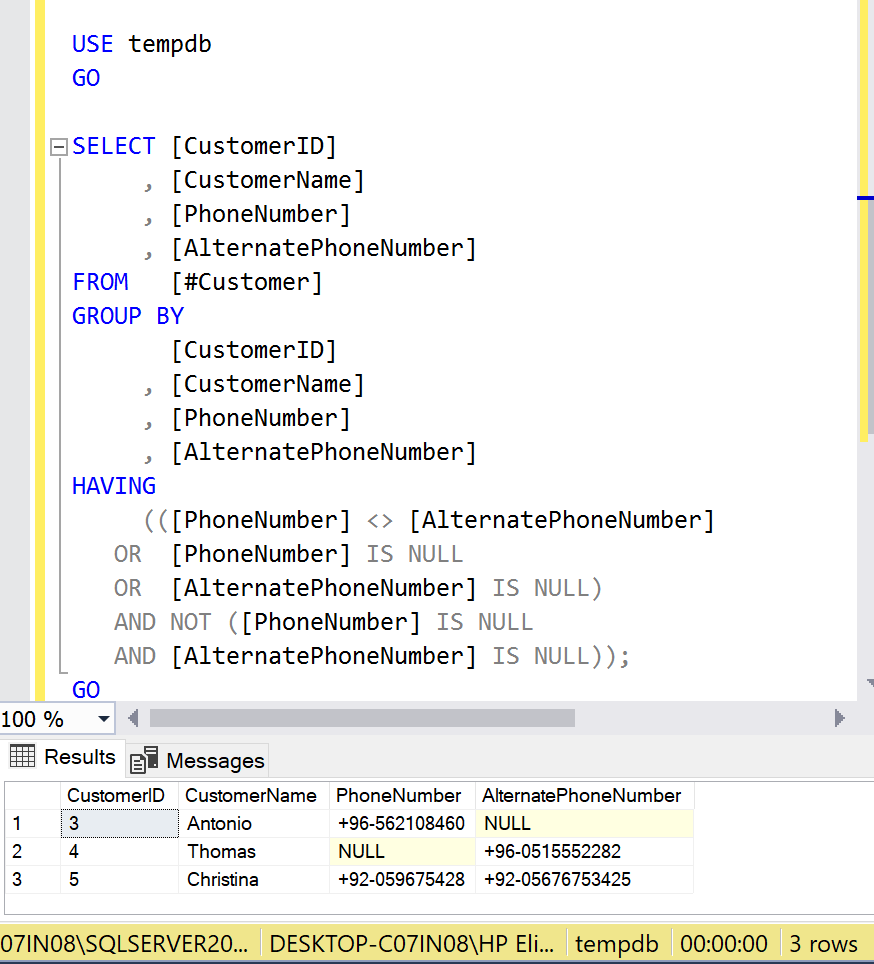Select the CustomerID column header
The width and height of the screenshot is (874, 964).
pyautogui.click(x=115, y=796)
